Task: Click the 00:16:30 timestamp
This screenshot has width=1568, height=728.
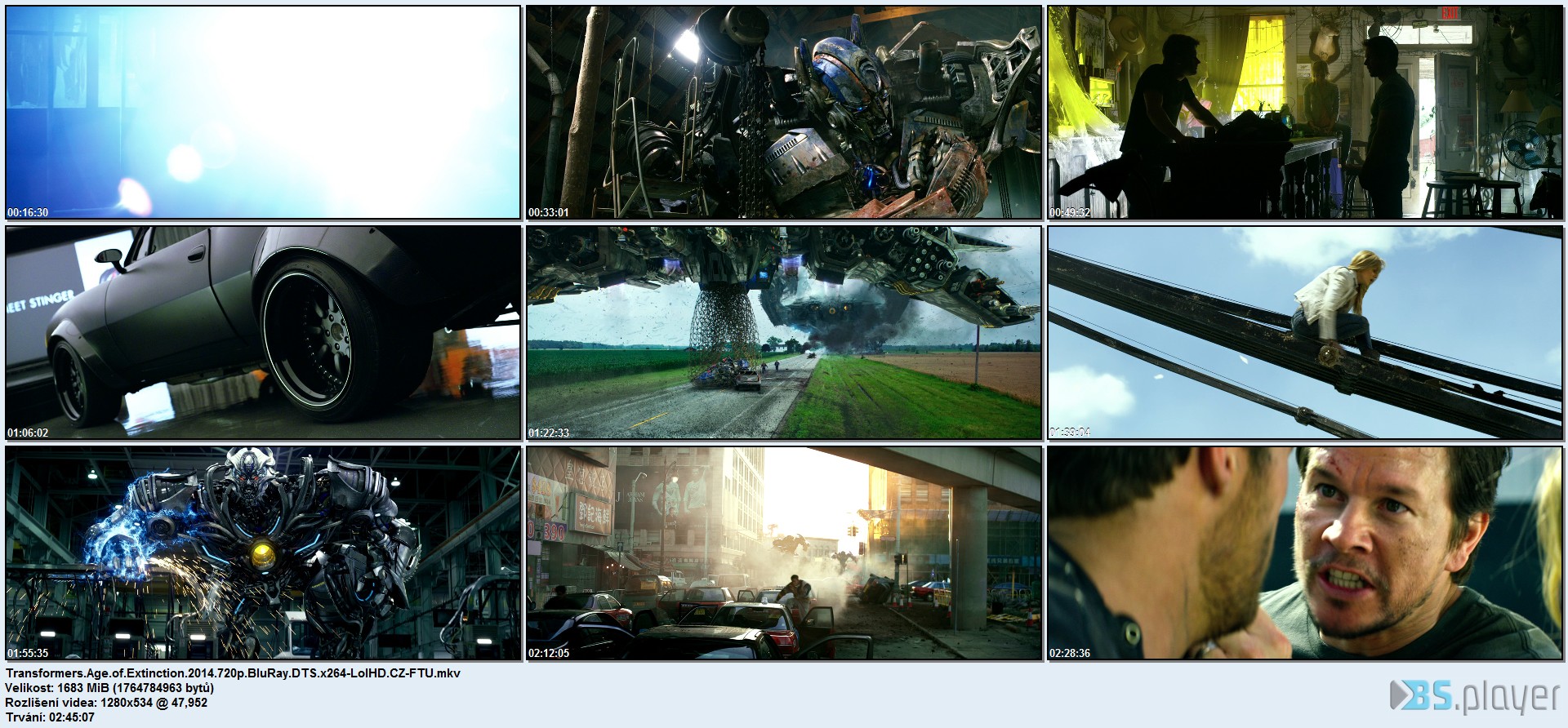Action: (28, 212)
